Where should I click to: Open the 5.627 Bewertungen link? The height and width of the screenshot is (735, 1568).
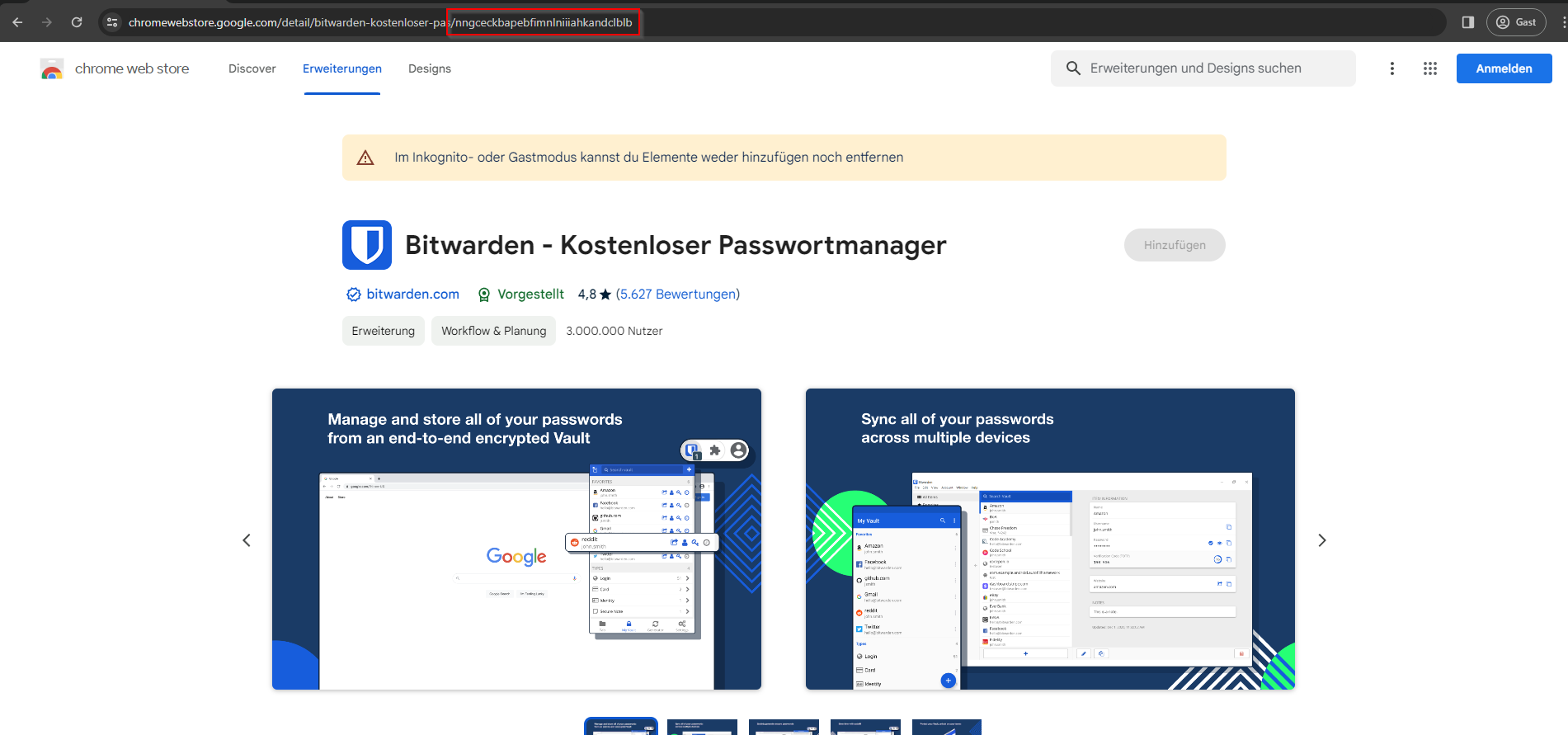678,294
